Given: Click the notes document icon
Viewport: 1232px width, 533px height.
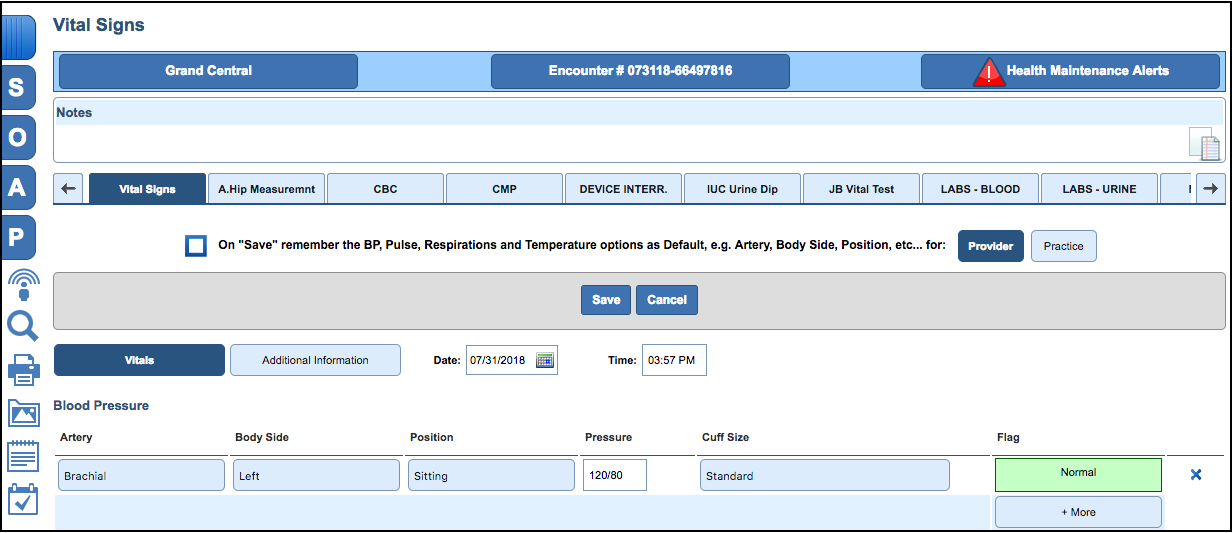Looking at the screenshot, I should (x=1204, y=144).
